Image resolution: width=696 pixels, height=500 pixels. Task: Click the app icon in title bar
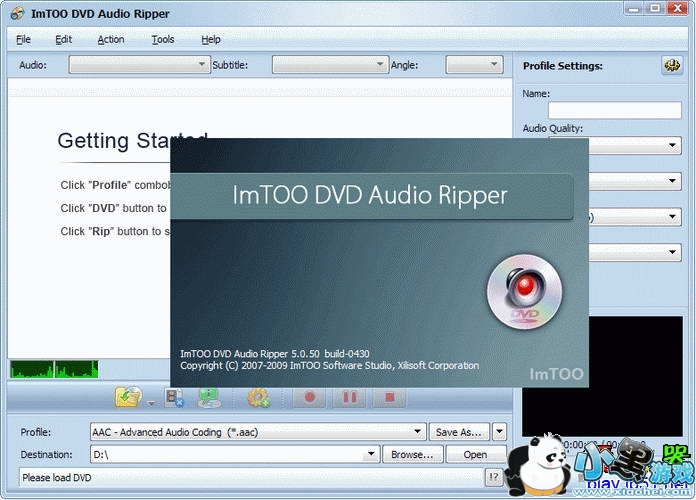coord(17,13)
